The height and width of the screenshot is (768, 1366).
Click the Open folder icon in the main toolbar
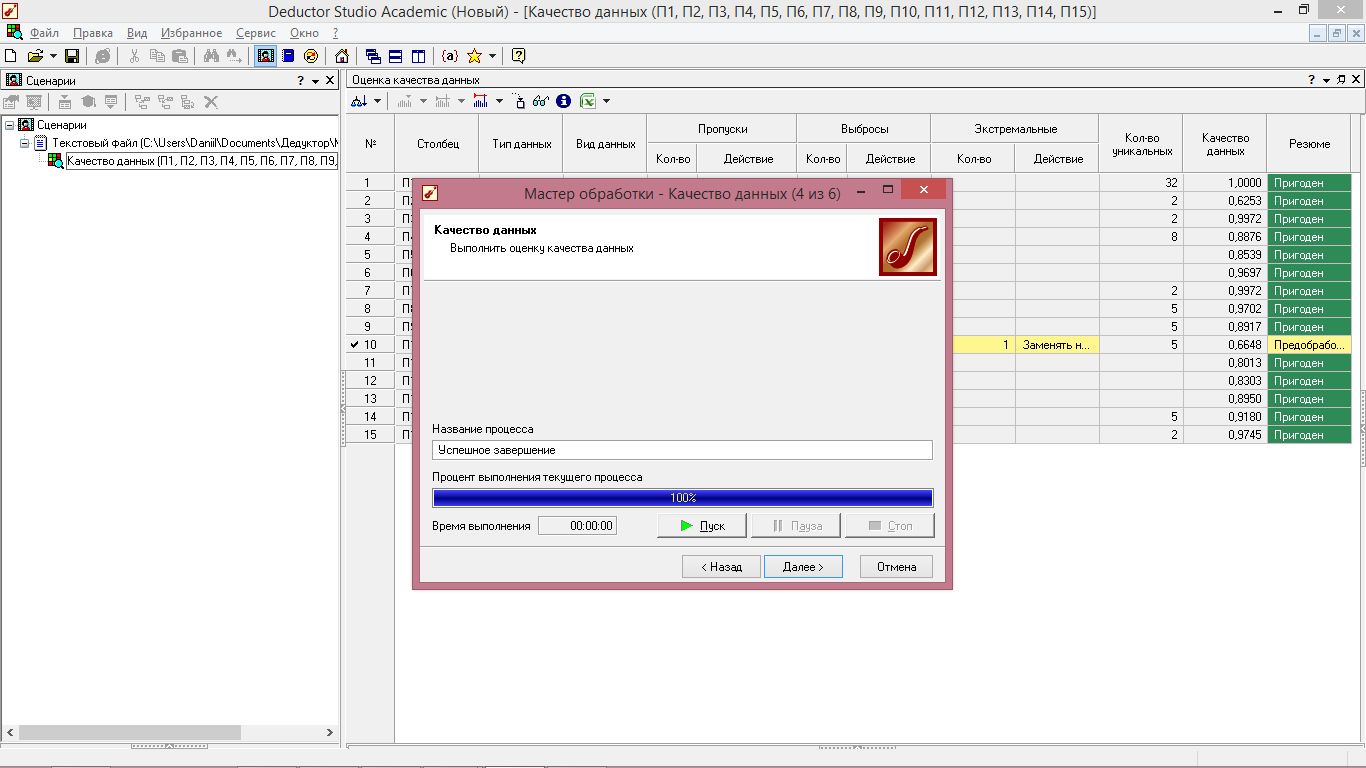point(35,56)
